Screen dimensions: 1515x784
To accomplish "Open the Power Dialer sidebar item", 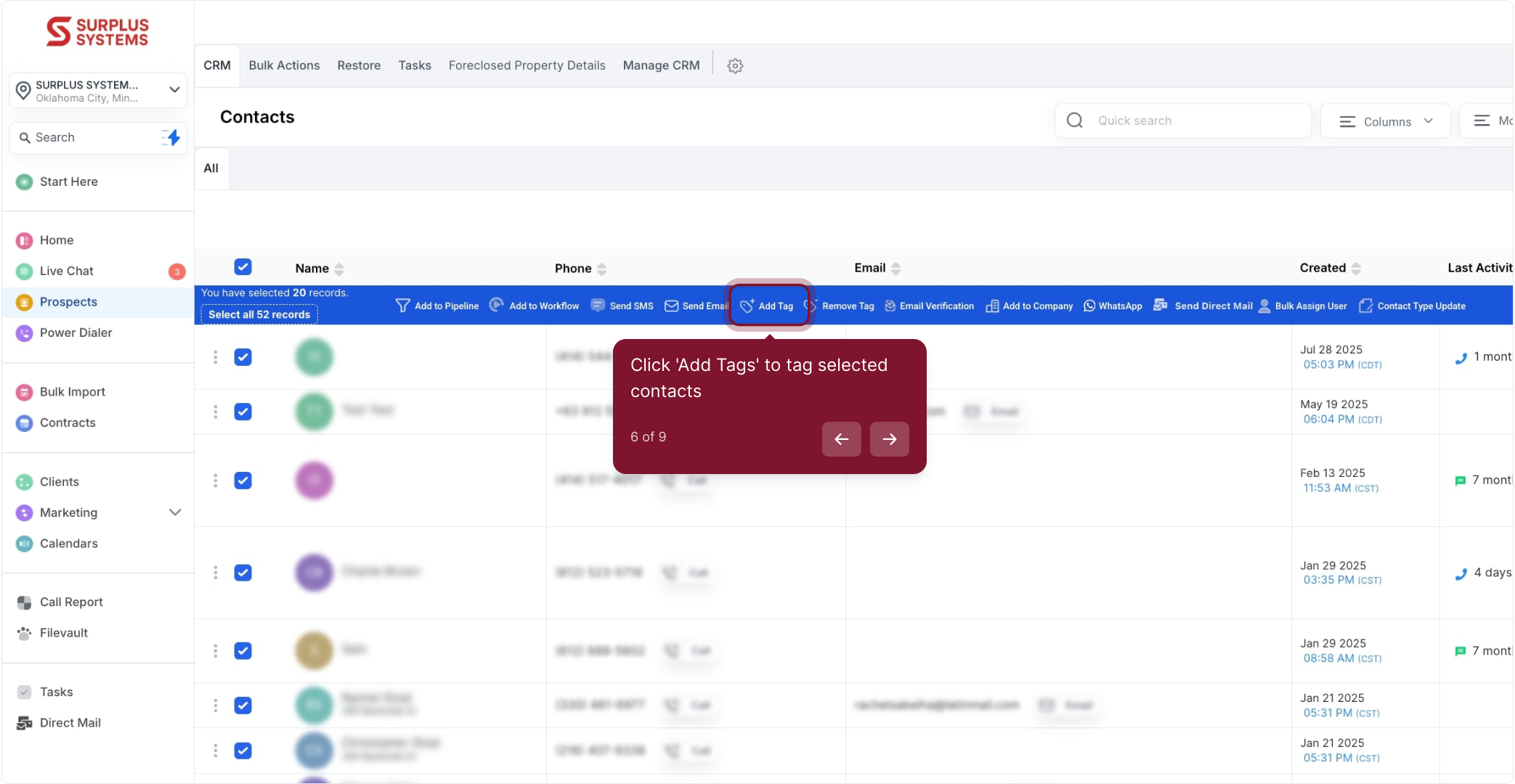I will (76, 332).
